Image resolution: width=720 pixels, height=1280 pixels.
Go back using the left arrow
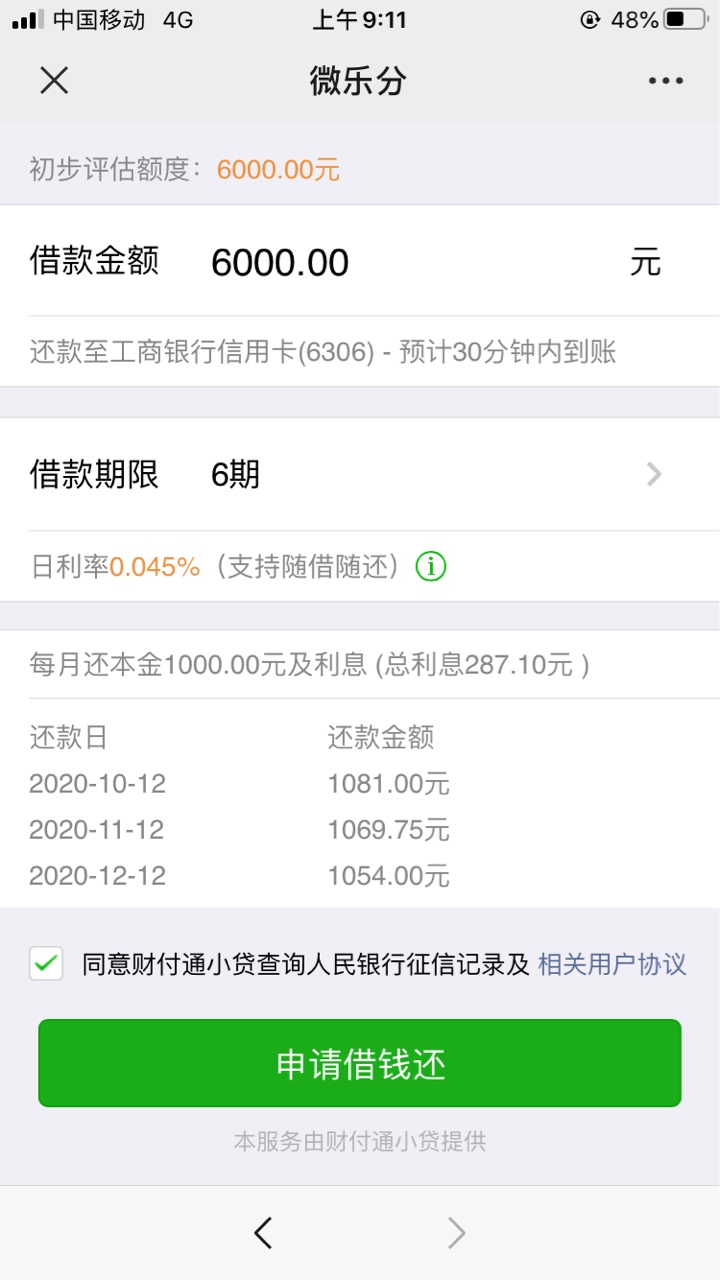pyautogui.click(x=263, y=1233)
